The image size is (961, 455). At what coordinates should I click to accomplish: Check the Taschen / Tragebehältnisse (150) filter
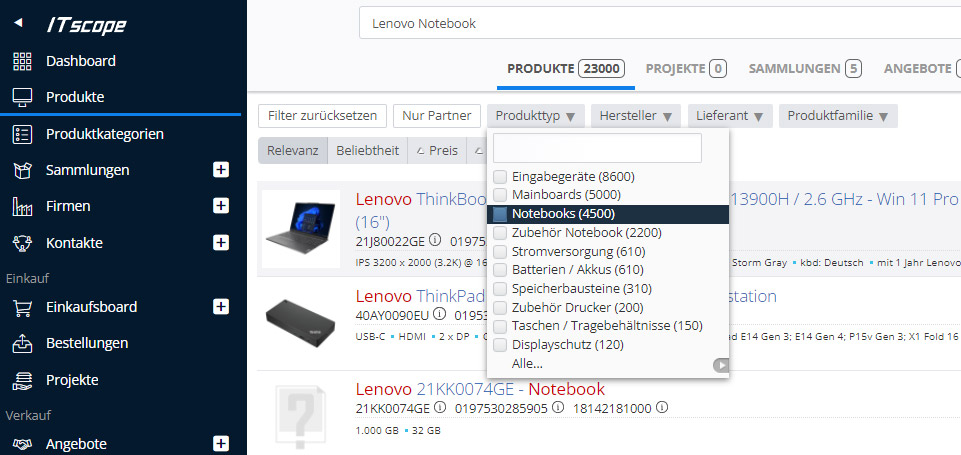[500, 326]
